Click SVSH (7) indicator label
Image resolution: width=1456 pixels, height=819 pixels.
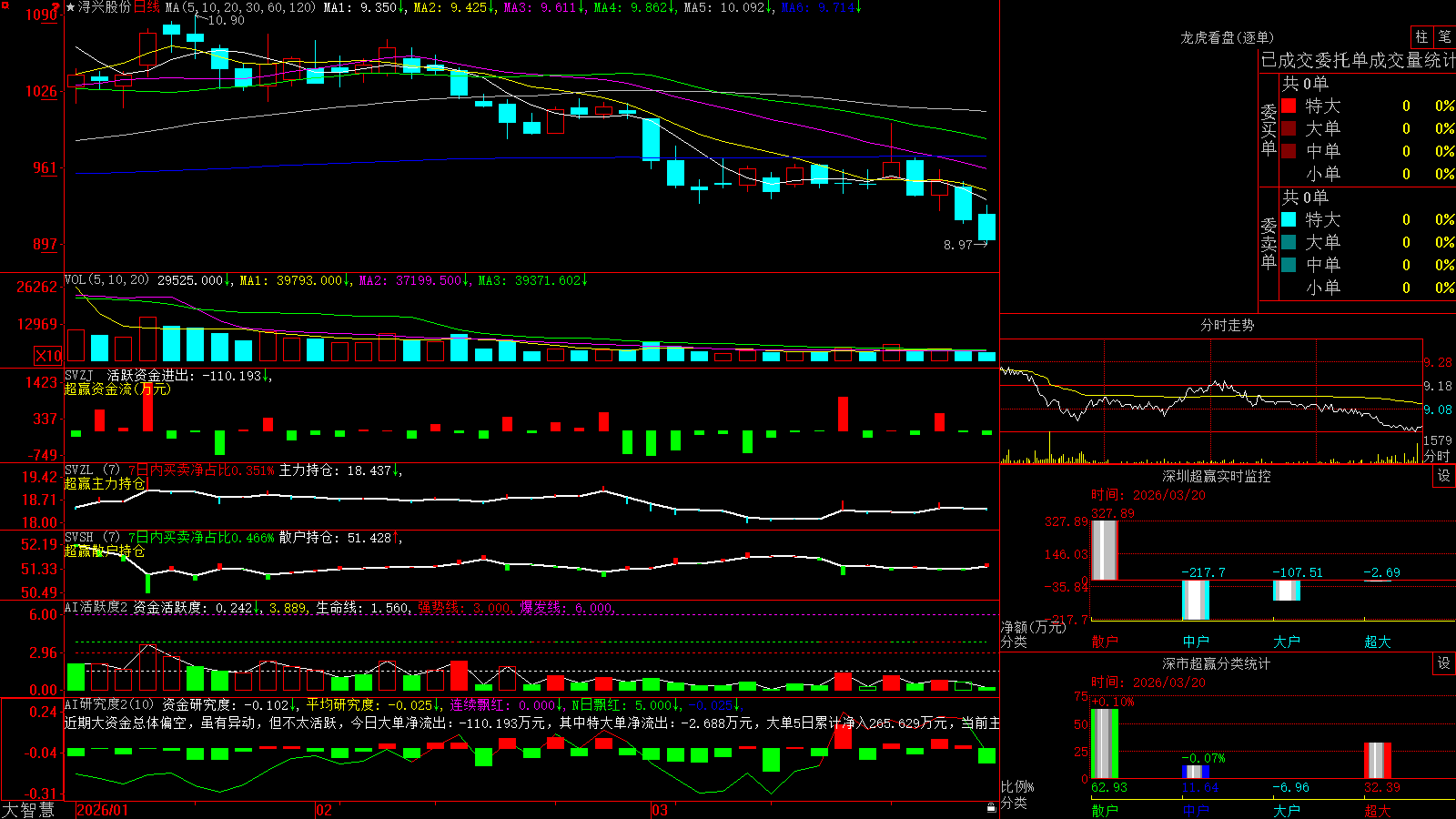pyautogui.click(x=93, y=538)
